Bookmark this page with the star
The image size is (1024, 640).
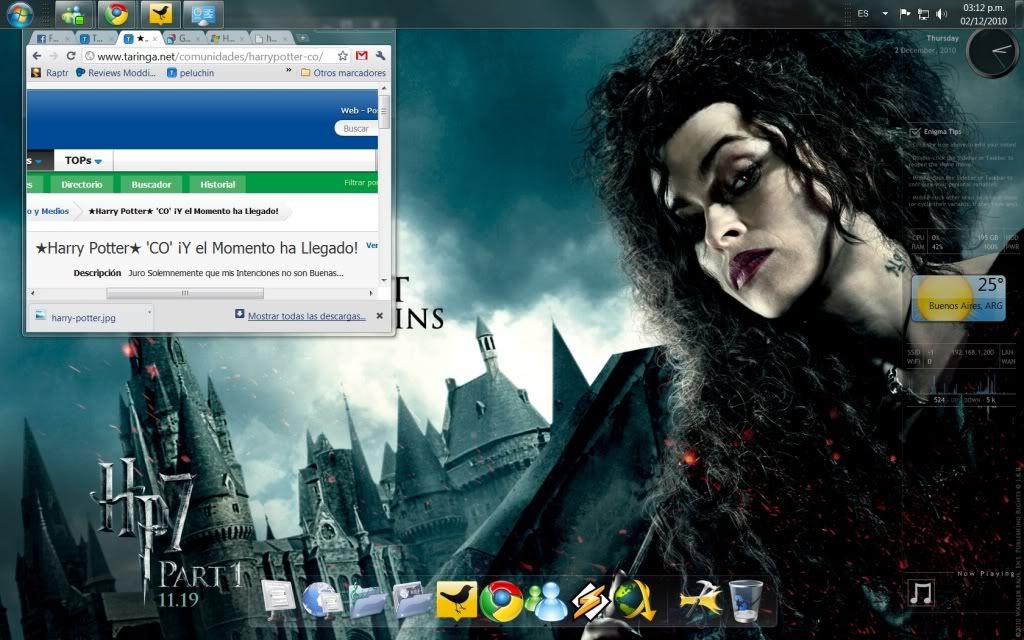343,56
